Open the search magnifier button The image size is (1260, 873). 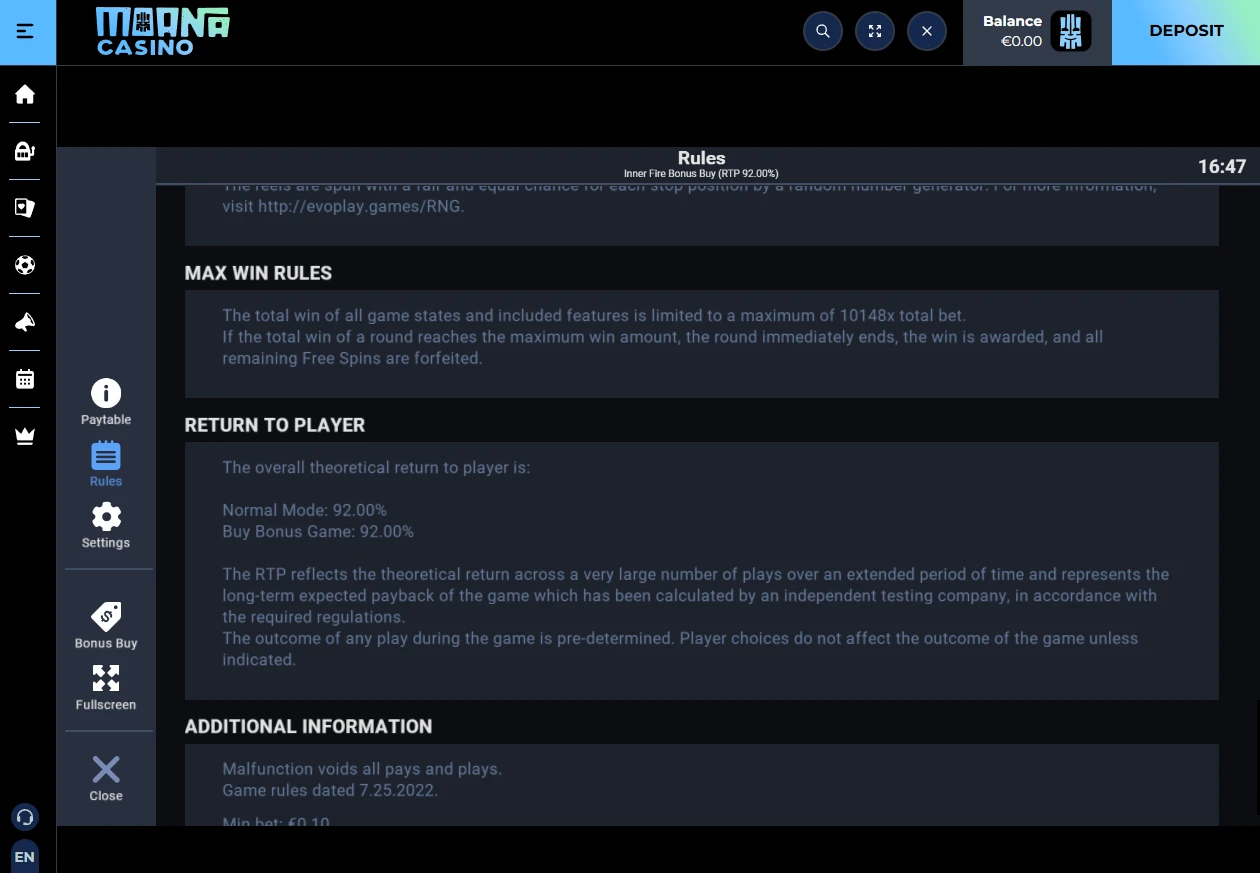pos(823,31)
